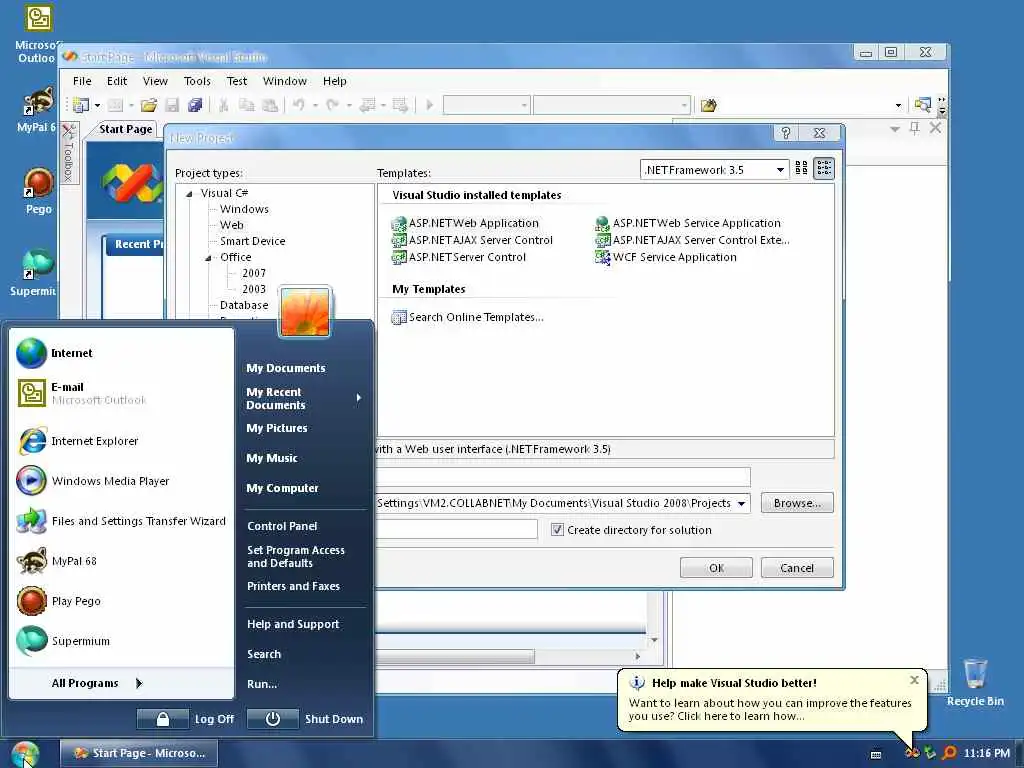Image resolution: width=1024 pixels, height=768 pixels.
Task: Click the Undo toolbar icon
Action: point(298,104)
